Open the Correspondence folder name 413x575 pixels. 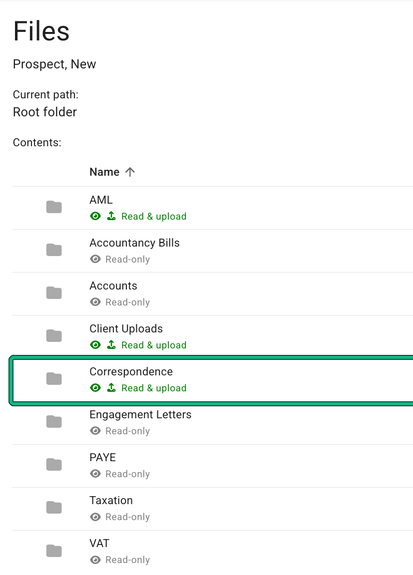tap(131, 371)
